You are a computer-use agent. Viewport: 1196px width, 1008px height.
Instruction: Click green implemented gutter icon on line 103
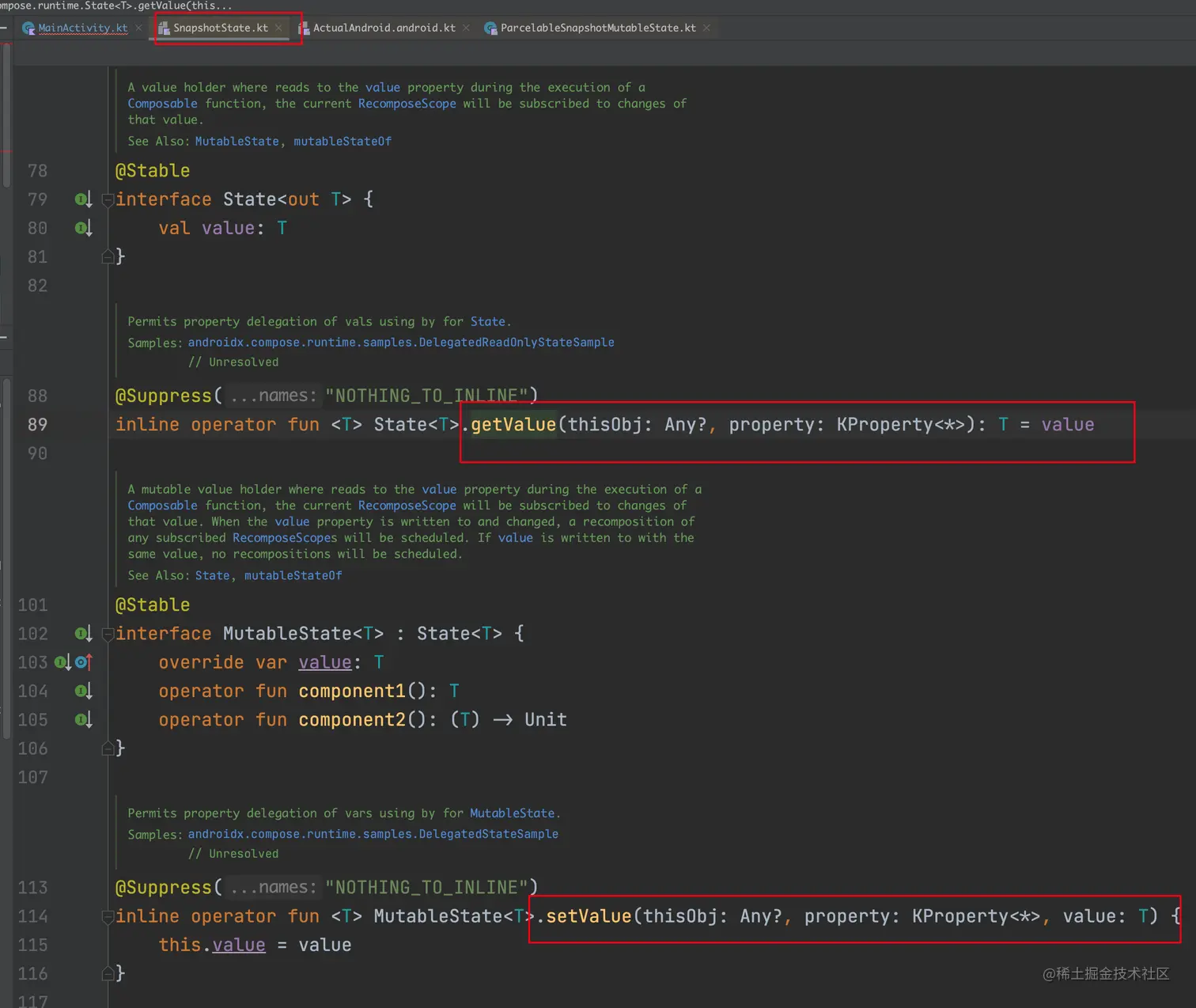[x=62, y=662]
